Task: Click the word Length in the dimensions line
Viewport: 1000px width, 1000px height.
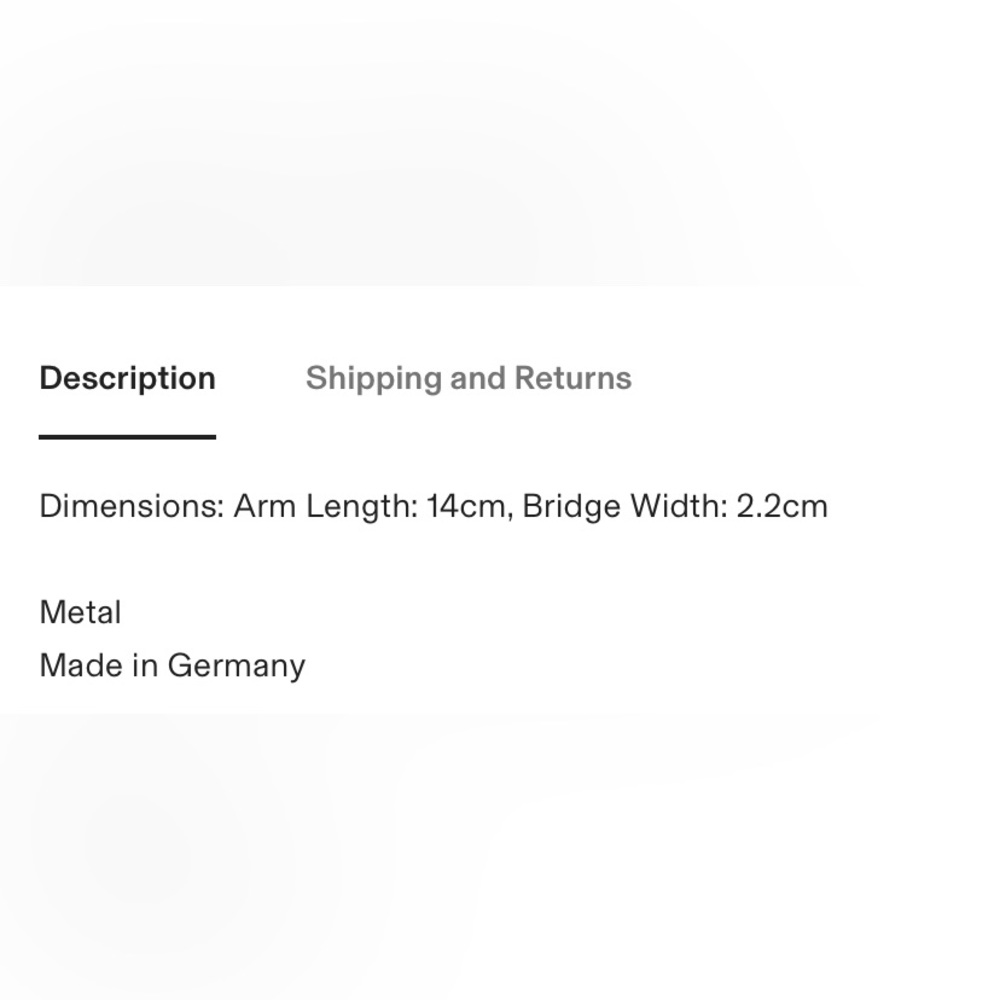Action: coord(362,508)
